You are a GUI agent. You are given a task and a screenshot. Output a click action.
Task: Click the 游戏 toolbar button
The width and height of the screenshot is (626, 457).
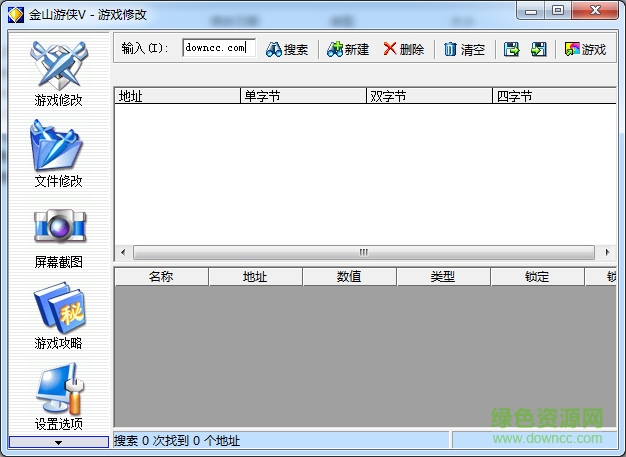click(585, 49)
